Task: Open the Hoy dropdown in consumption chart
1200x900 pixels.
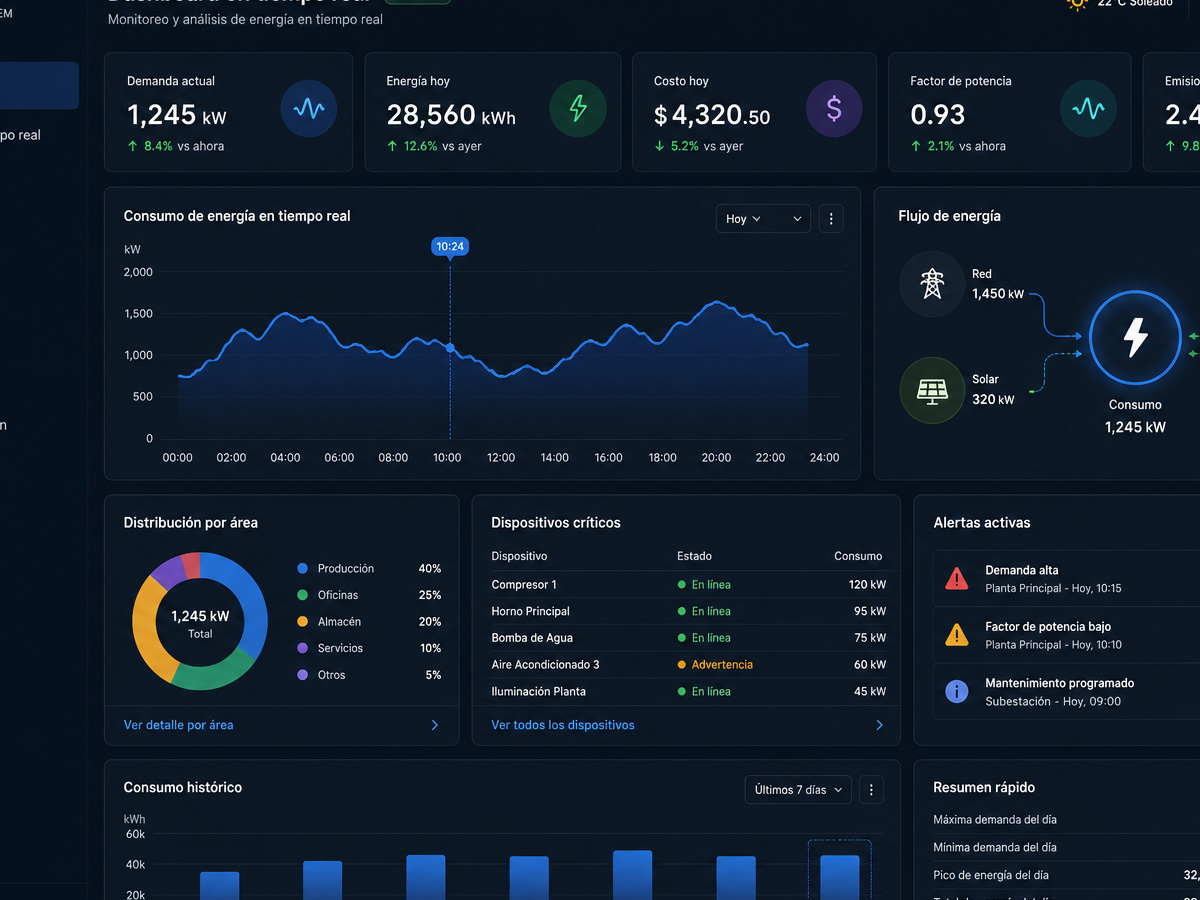Action: pyautogui.click(x=763, y=218)
